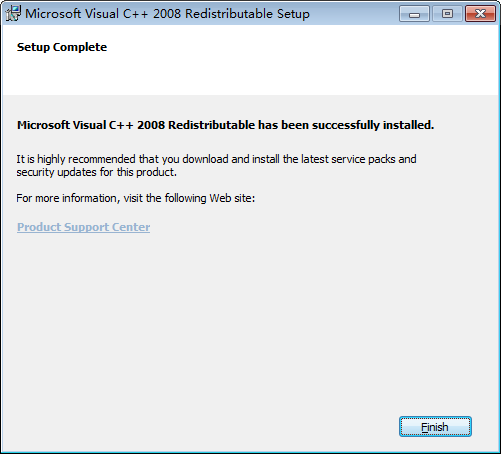Select the Setup Complete heading
Viewport: 501px width, 454px height.
click(62, 47)
